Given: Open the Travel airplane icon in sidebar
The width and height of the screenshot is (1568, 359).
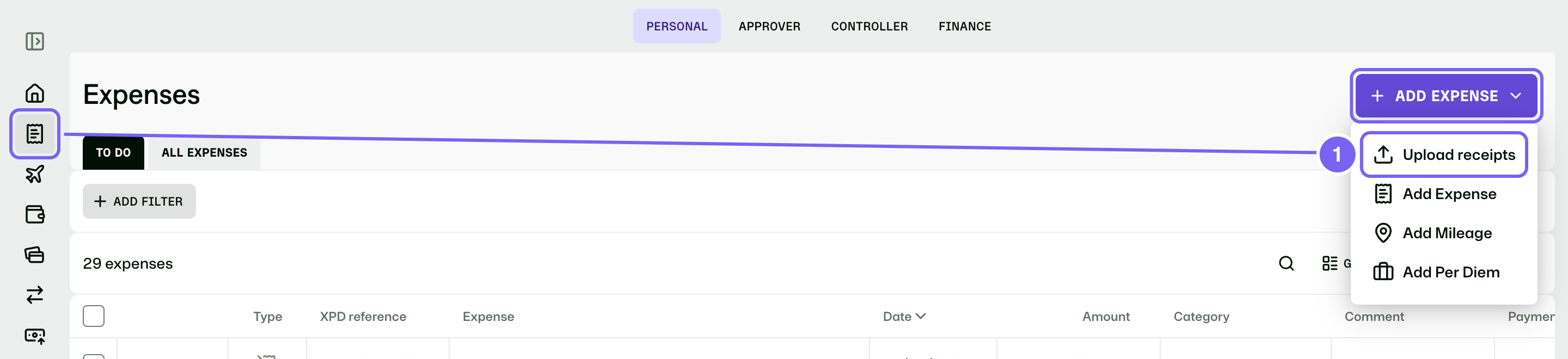Looking at the screenshot, I should [35, 174].
